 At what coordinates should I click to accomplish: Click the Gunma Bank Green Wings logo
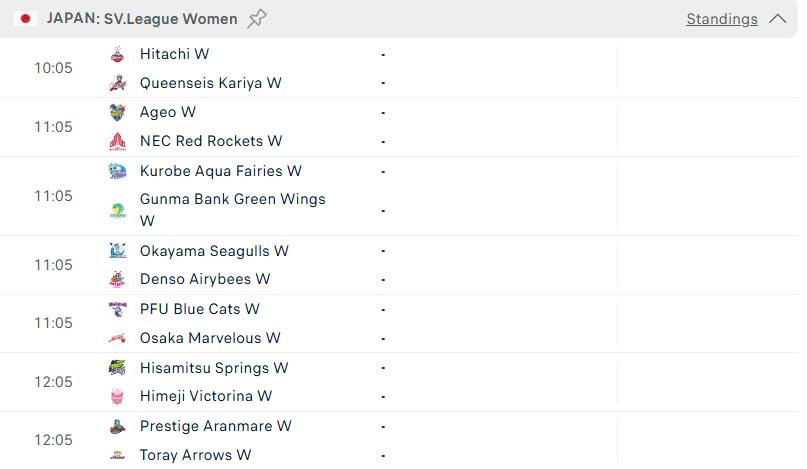117,211
